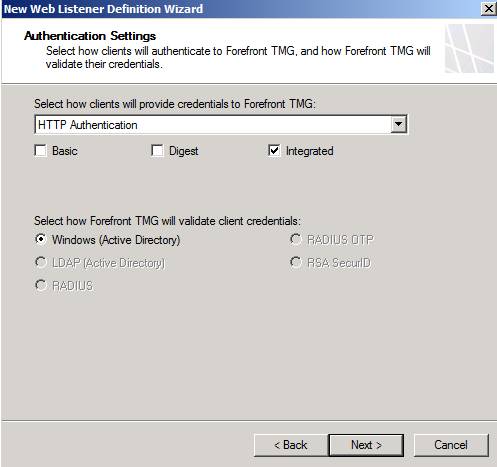Tick the Digest authentication checkbox
Screen dimensions: 497x467
157,150
